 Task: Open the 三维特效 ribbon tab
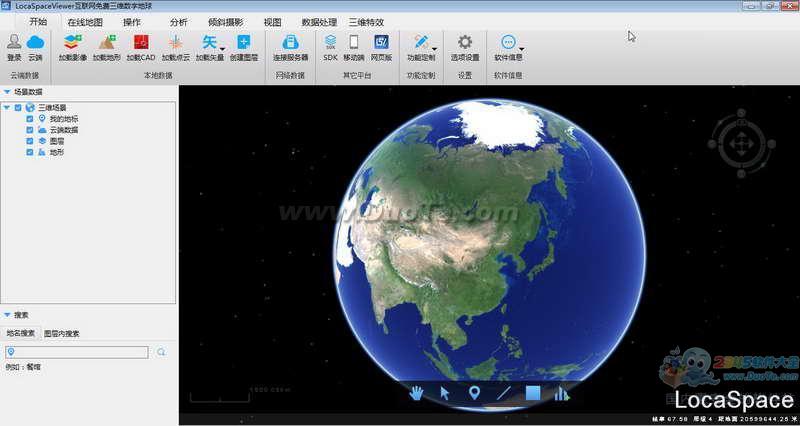366,22
